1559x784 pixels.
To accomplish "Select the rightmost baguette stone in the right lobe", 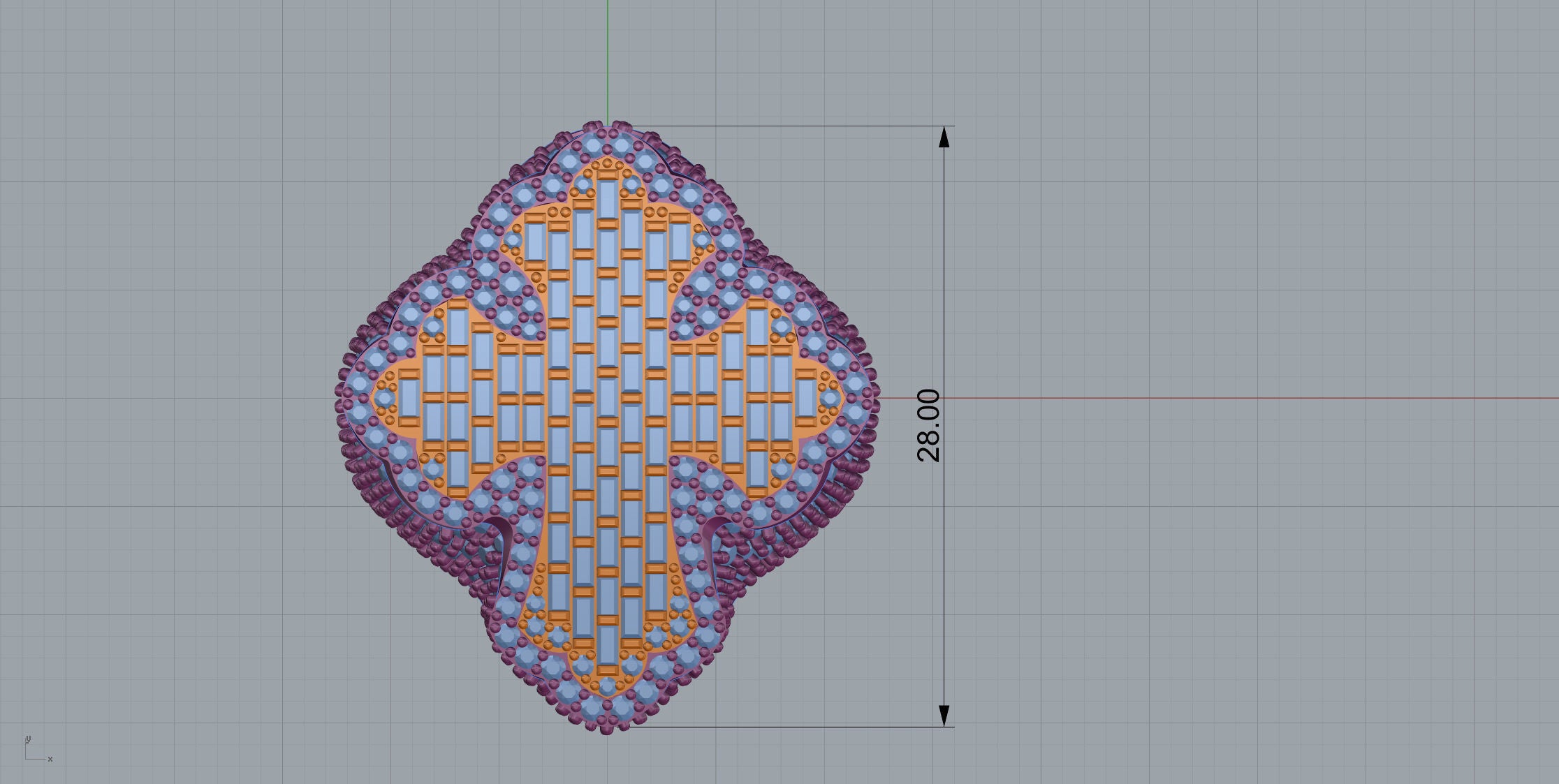I will [805, 398].
